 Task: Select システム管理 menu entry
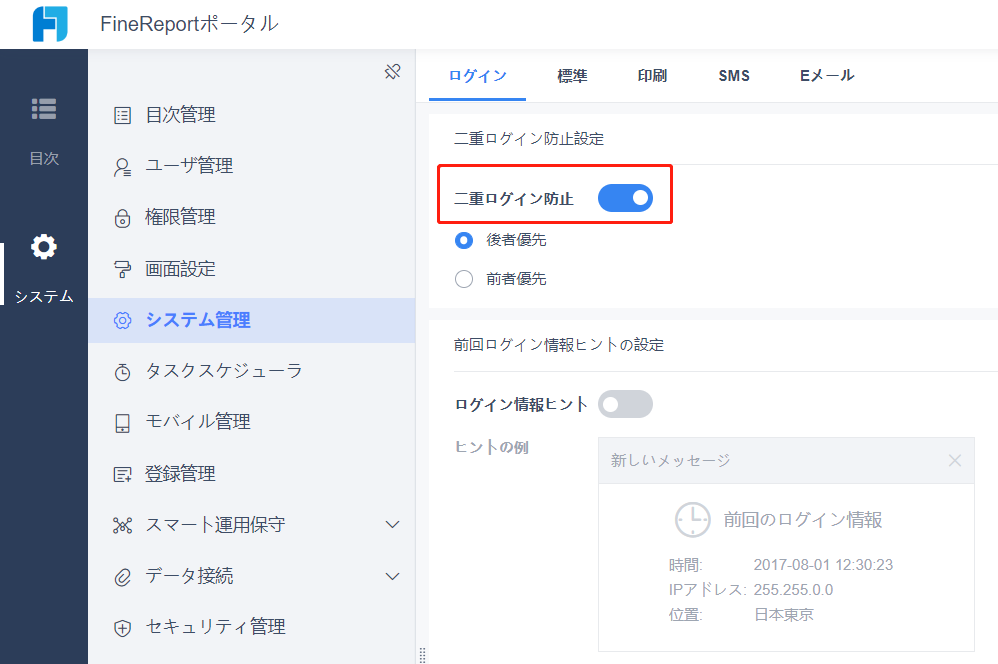click(251, 320)
